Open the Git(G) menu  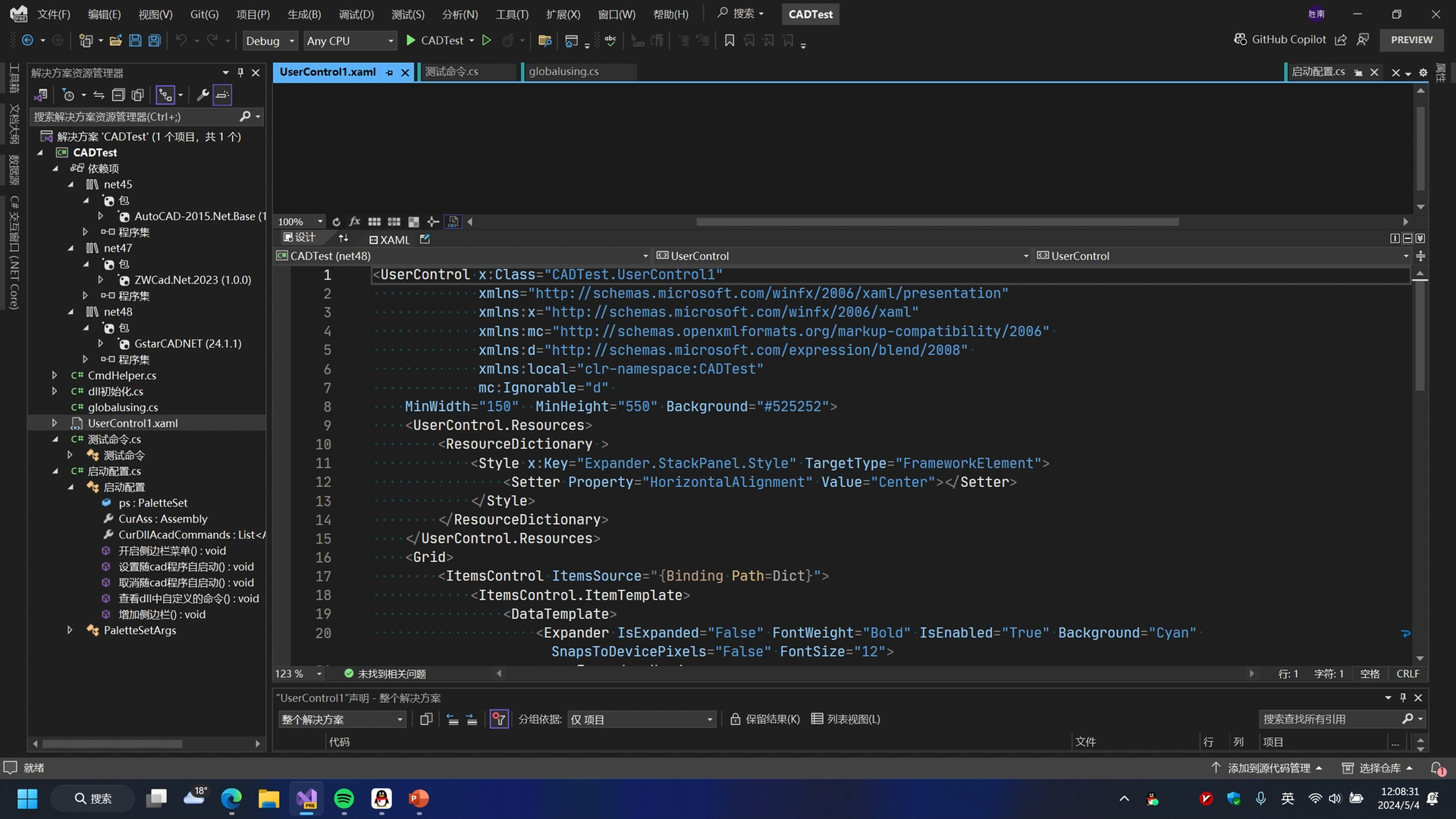204,14
